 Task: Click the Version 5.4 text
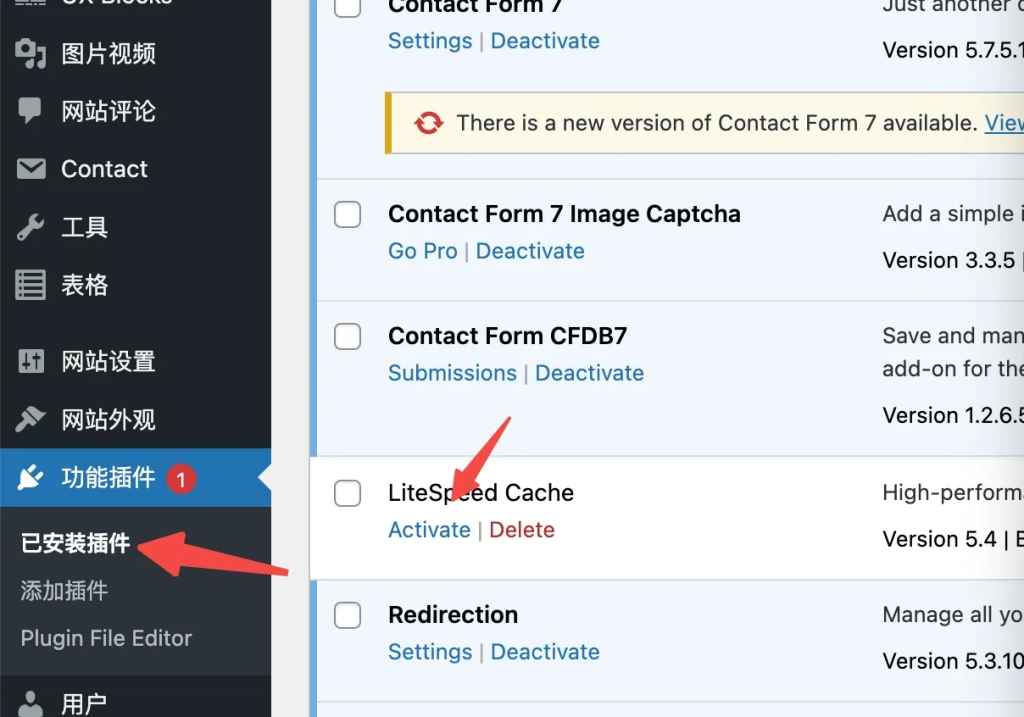pyautogui.click(x=939, y=539)
